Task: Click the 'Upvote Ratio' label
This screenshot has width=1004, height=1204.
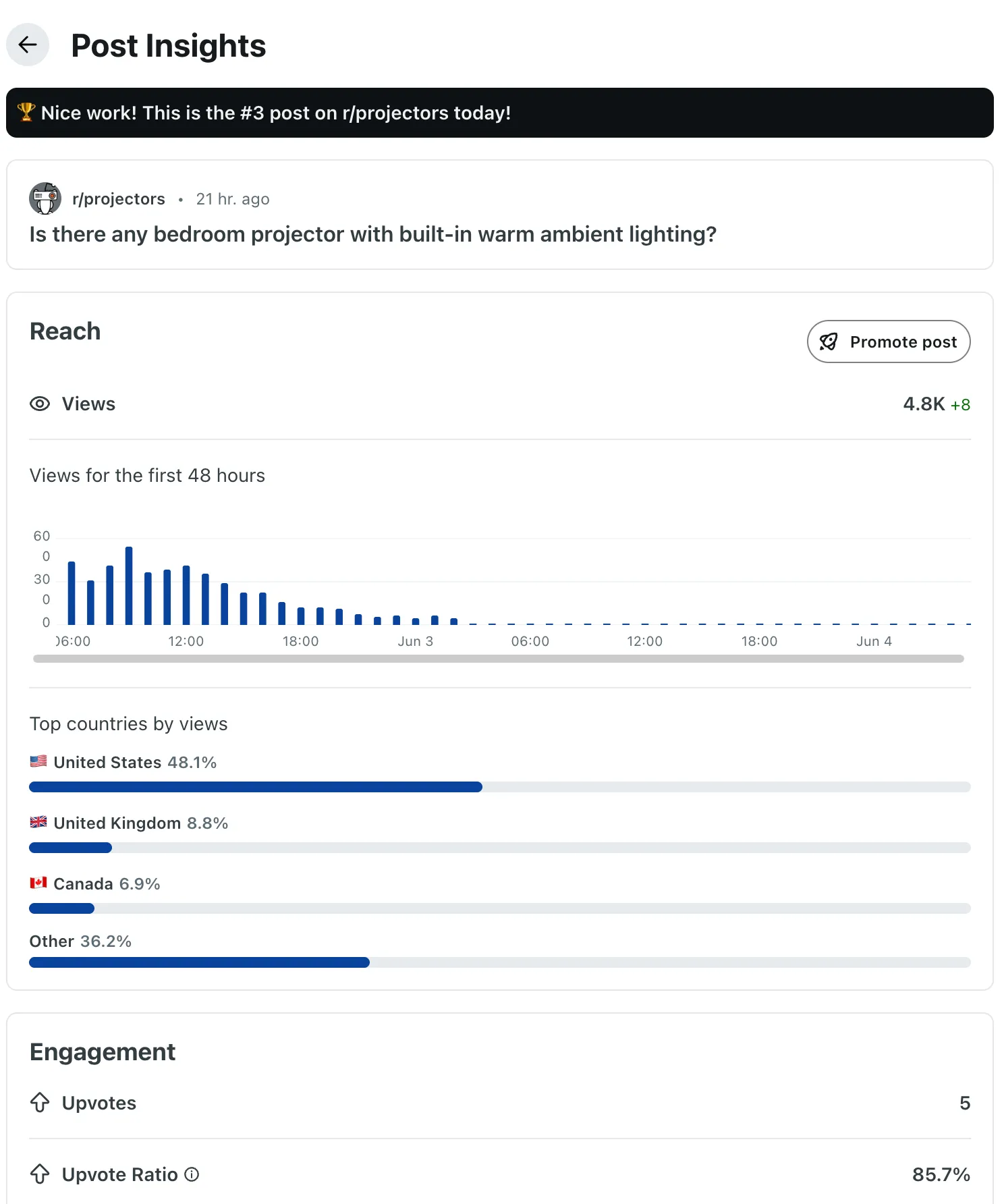Action: pos(120,1174)
